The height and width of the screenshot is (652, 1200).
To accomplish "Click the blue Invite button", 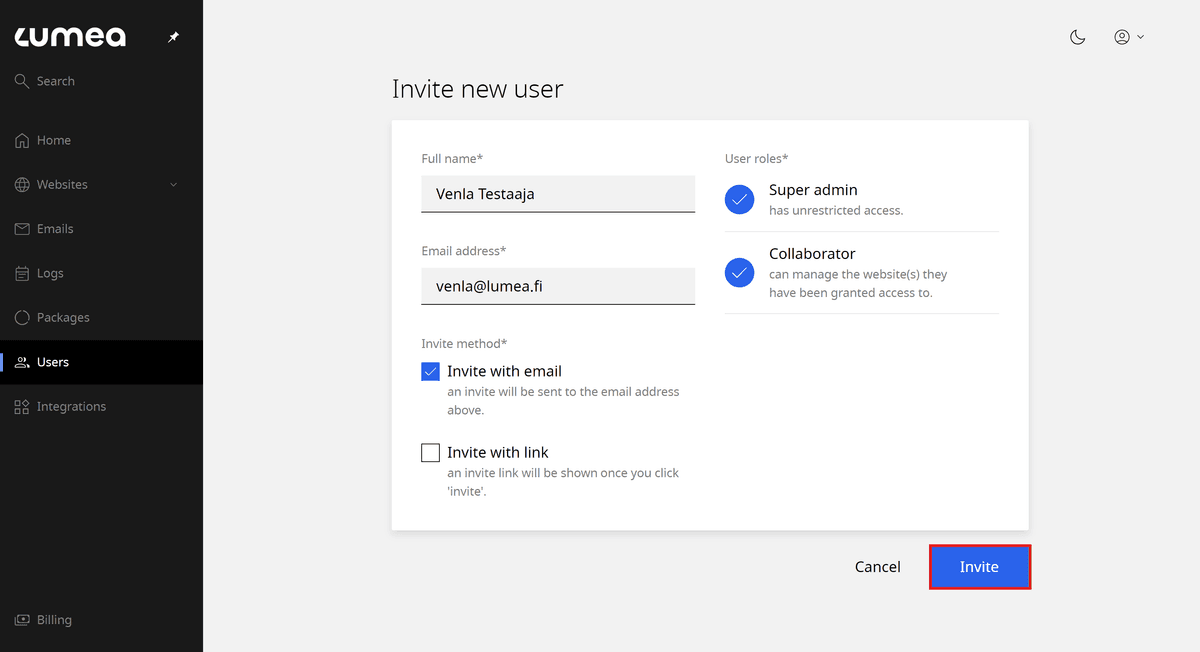I will pyautogui.click(x=979, y=567).
